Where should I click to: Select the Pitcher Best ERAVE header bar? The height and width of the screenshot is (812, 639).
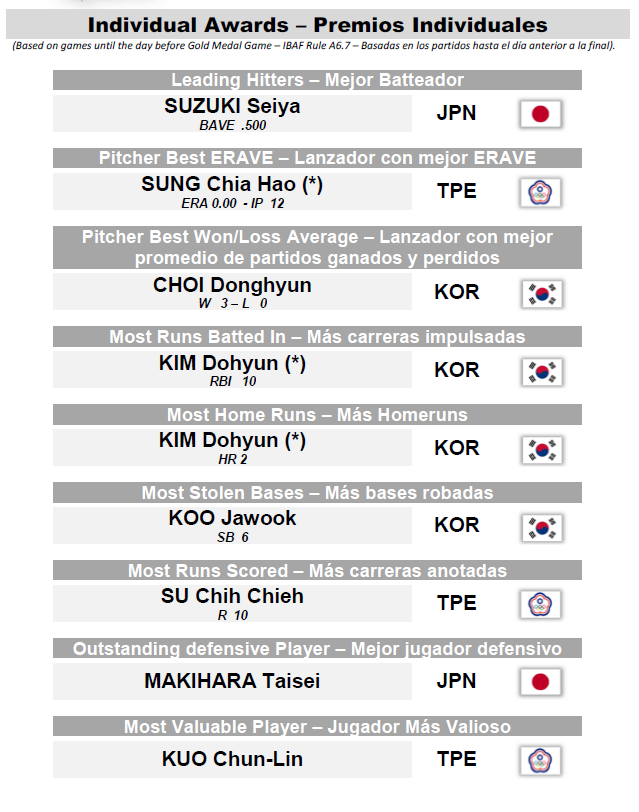coord(317,158)
